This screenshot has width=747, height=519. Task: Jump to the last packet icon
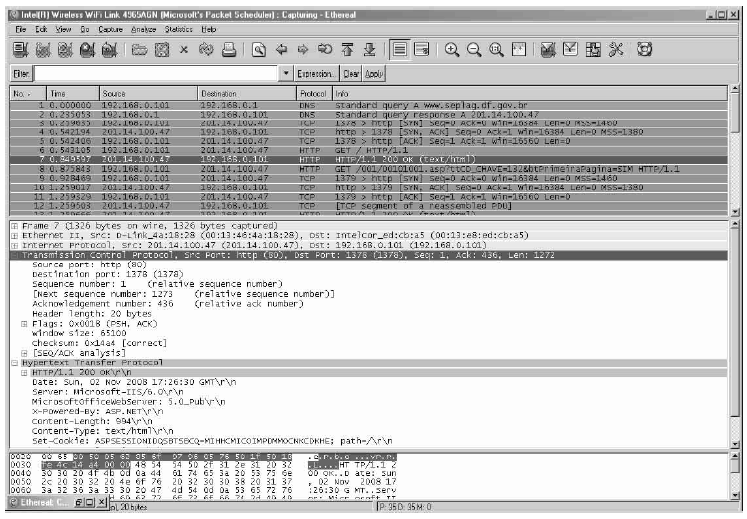pos(369,49)
